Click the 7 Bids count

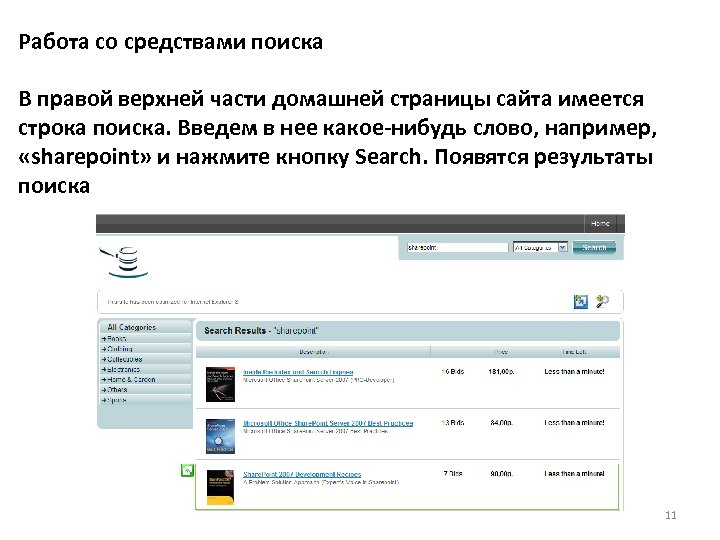coord(453,473)
